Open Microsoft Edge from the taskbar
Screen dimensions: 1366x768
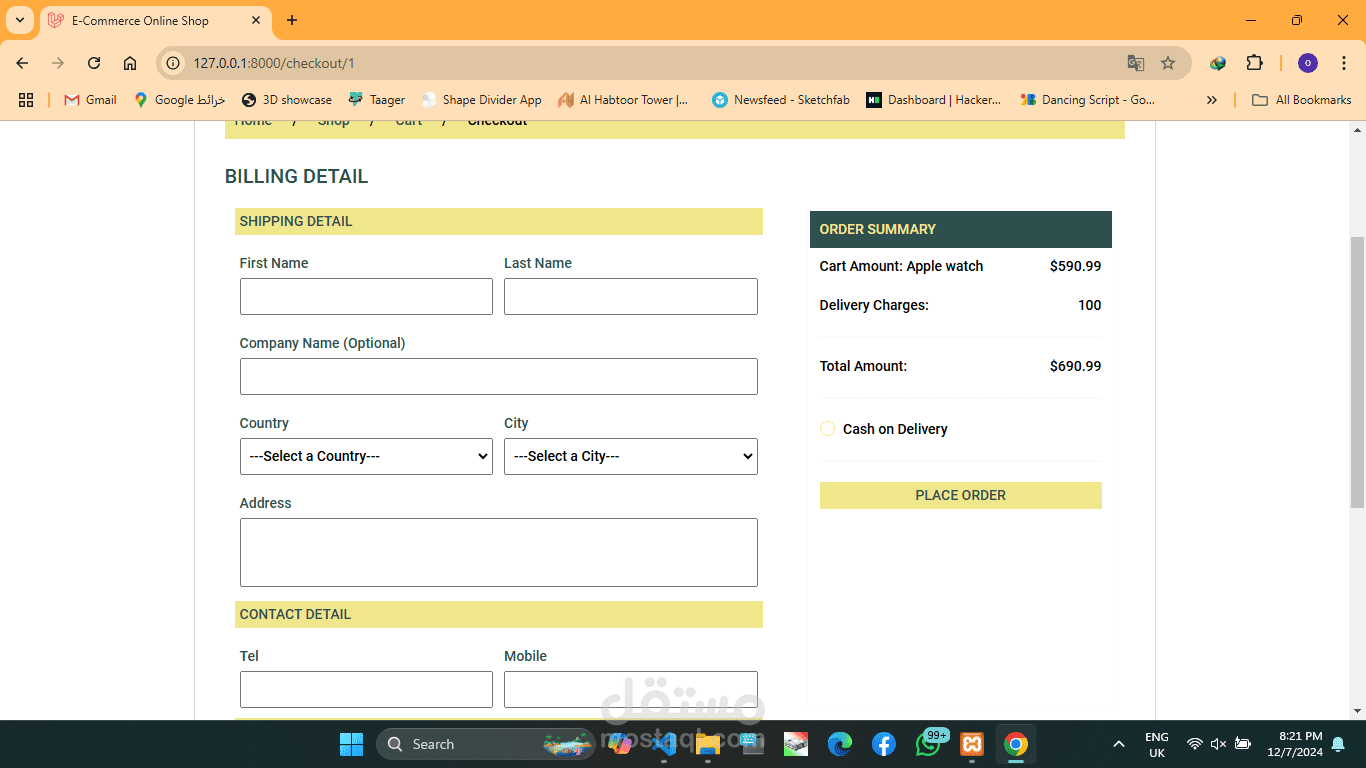(x=840, y=744)
